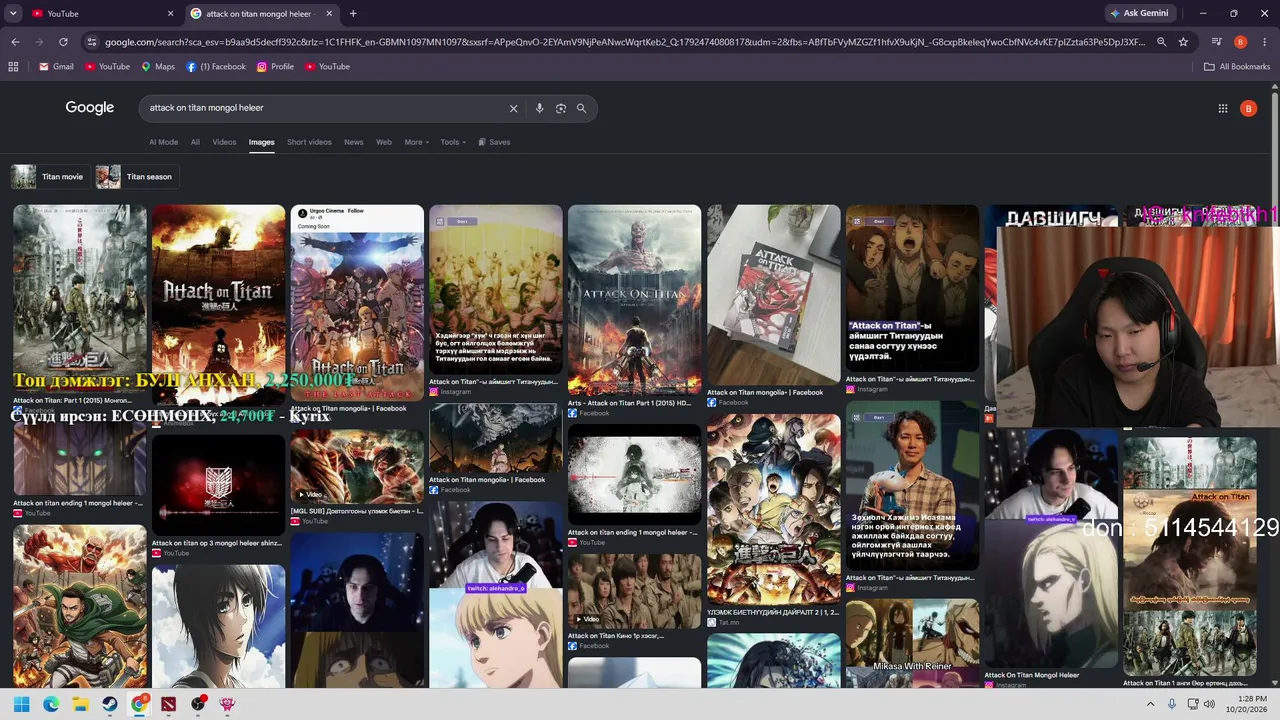The width and height of the screenshot is (1280, 720).
Task: Expand the Tools dropdown
Action: [x=454, y=142]
